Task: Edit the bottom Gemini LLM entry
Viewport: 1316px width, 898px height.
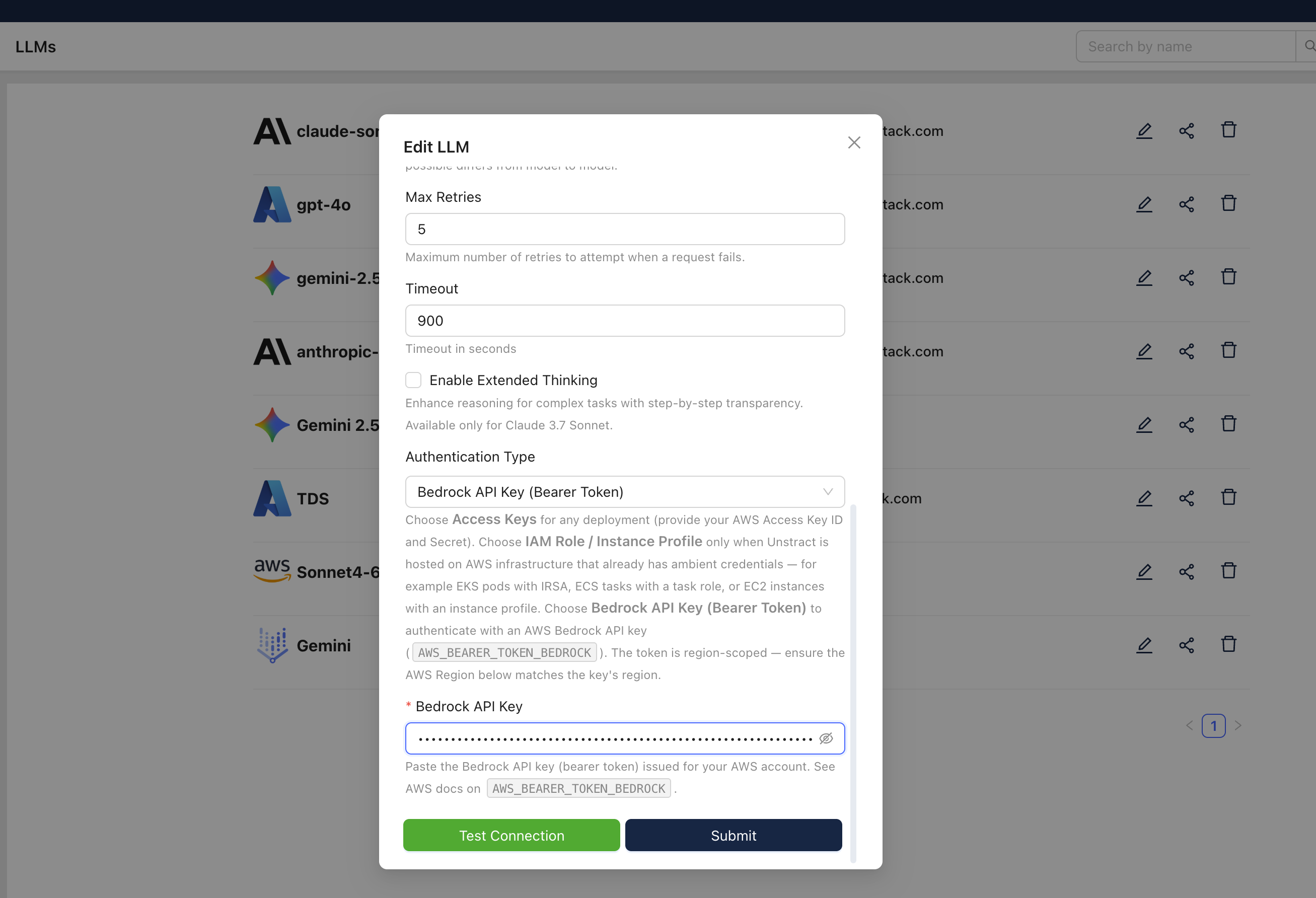Action: [1144, 646]
